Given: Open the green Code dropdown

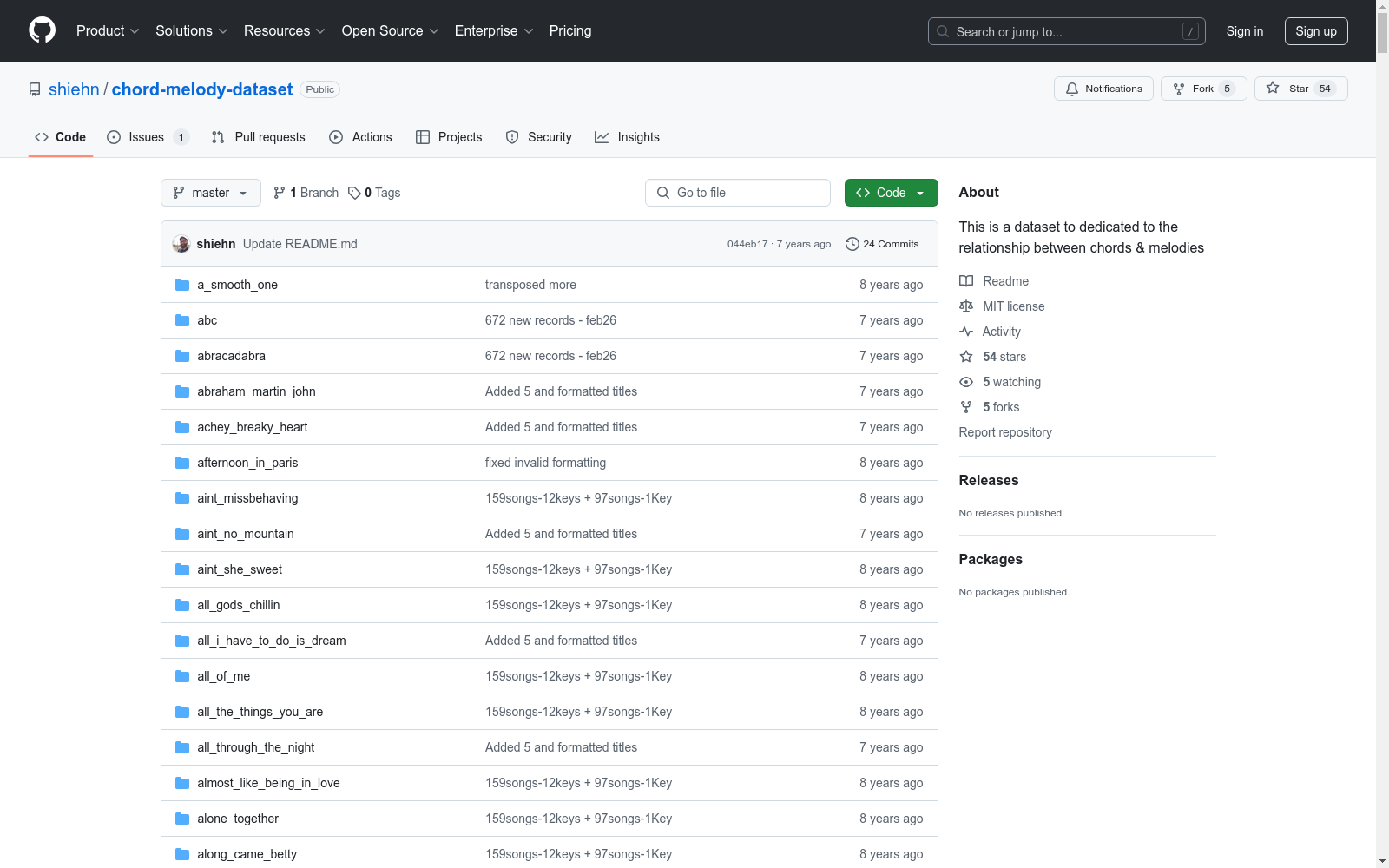Looking at the screenshot, I should pos(891,193).
